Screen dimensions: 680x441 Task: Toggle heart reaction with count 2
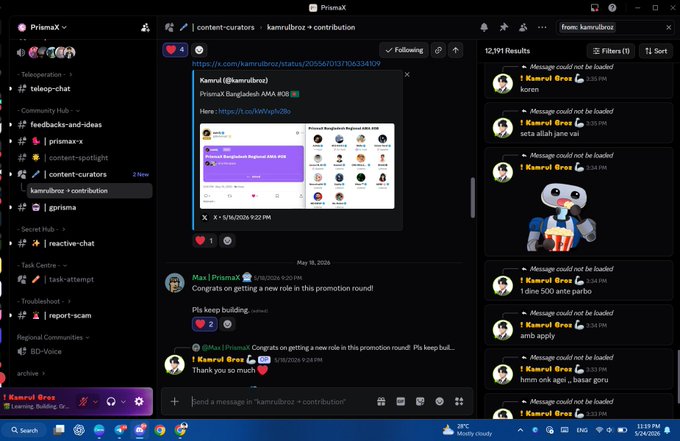(x=205, y=324)
